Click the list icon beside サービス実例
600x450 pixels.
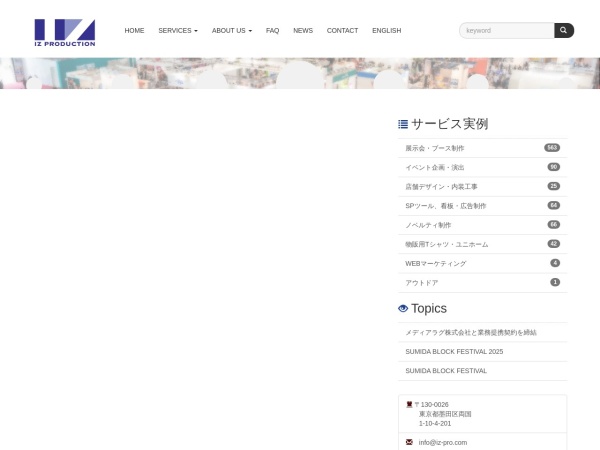coord(403,124)
